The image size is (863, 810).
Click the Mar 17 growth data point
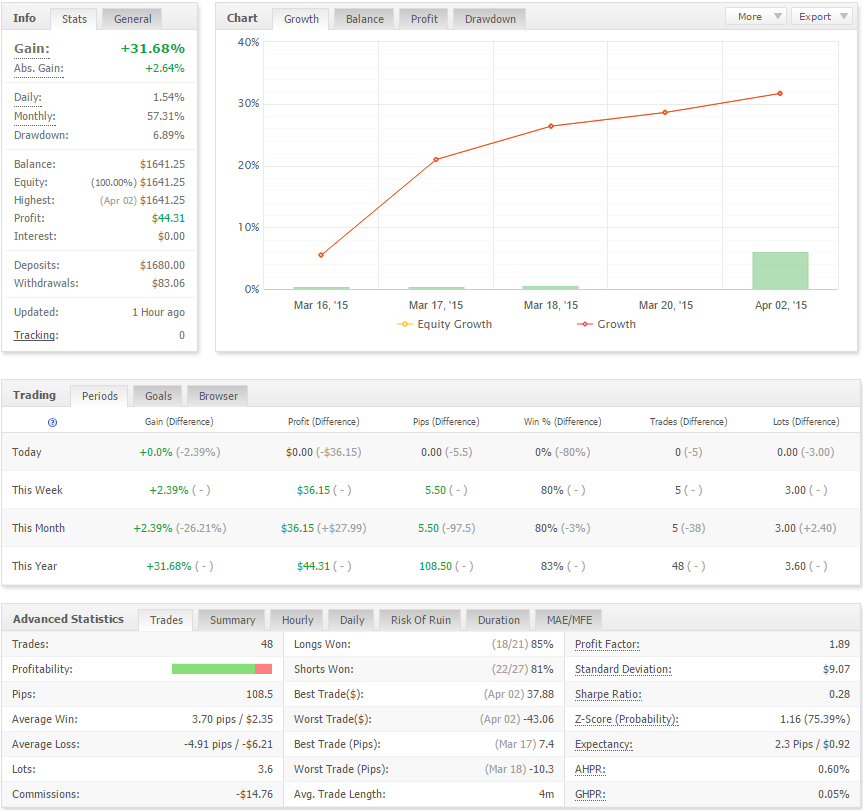point(436,160)
